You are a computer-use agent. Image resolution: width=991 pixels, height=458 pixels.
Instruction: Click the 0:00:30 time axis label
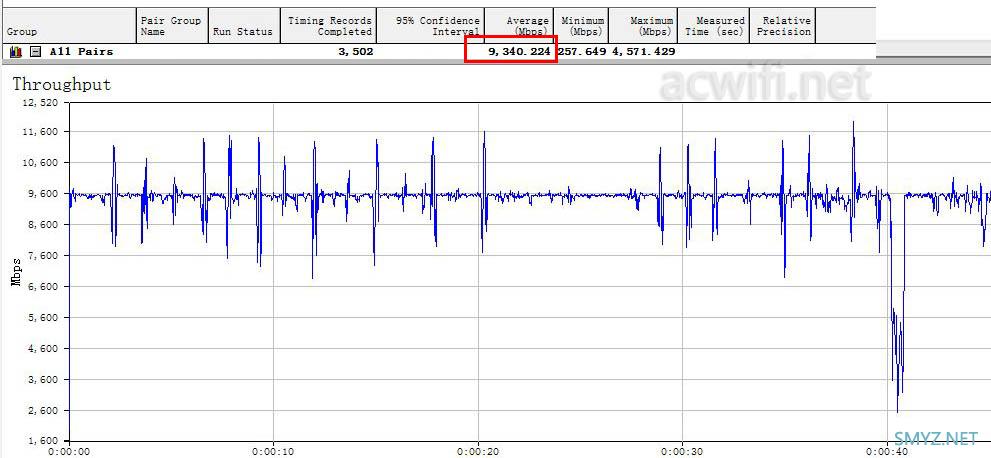click(683, 452)
